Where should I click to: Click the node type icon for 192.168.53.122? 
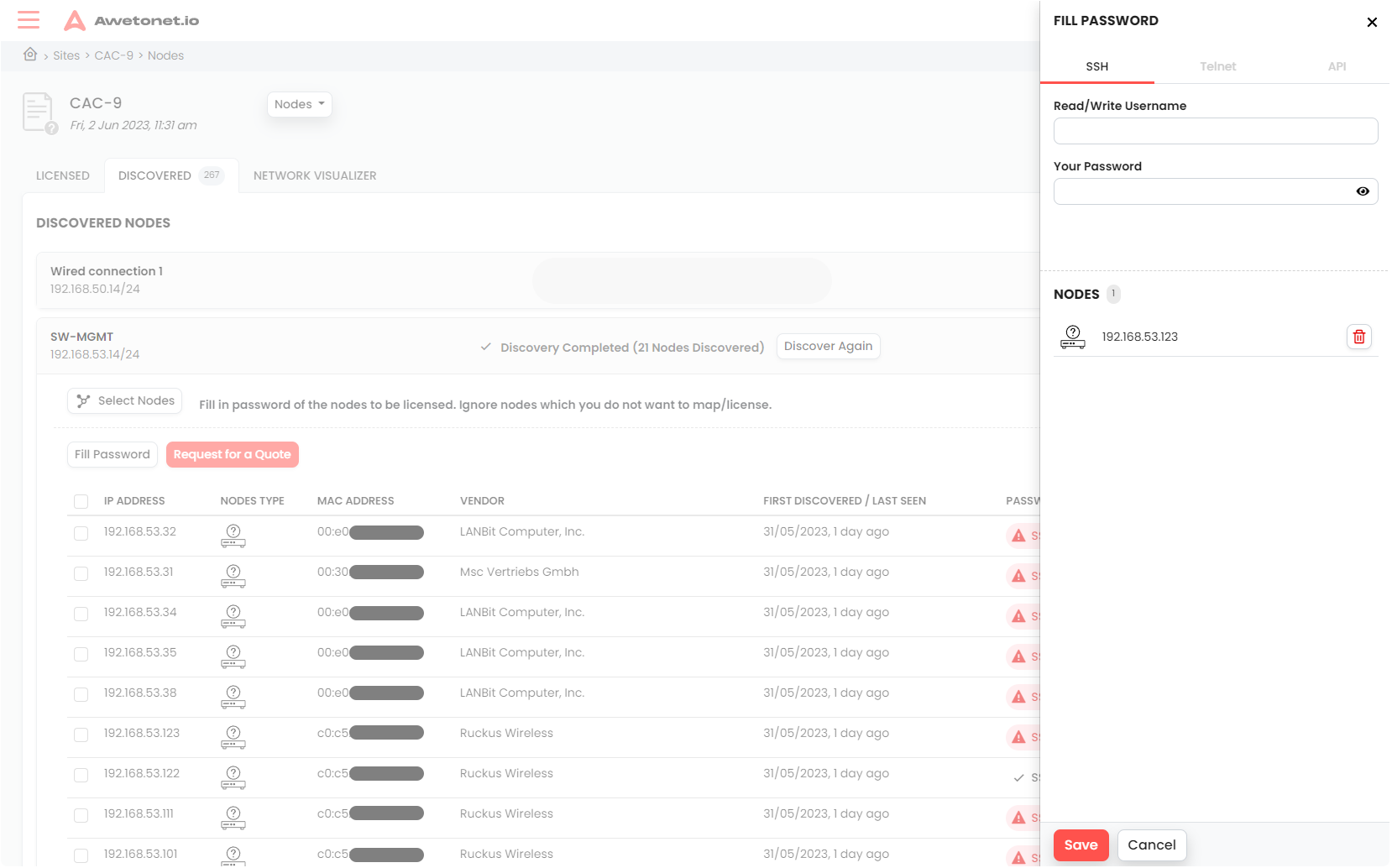pyautogui.click(x=233, y=777)
